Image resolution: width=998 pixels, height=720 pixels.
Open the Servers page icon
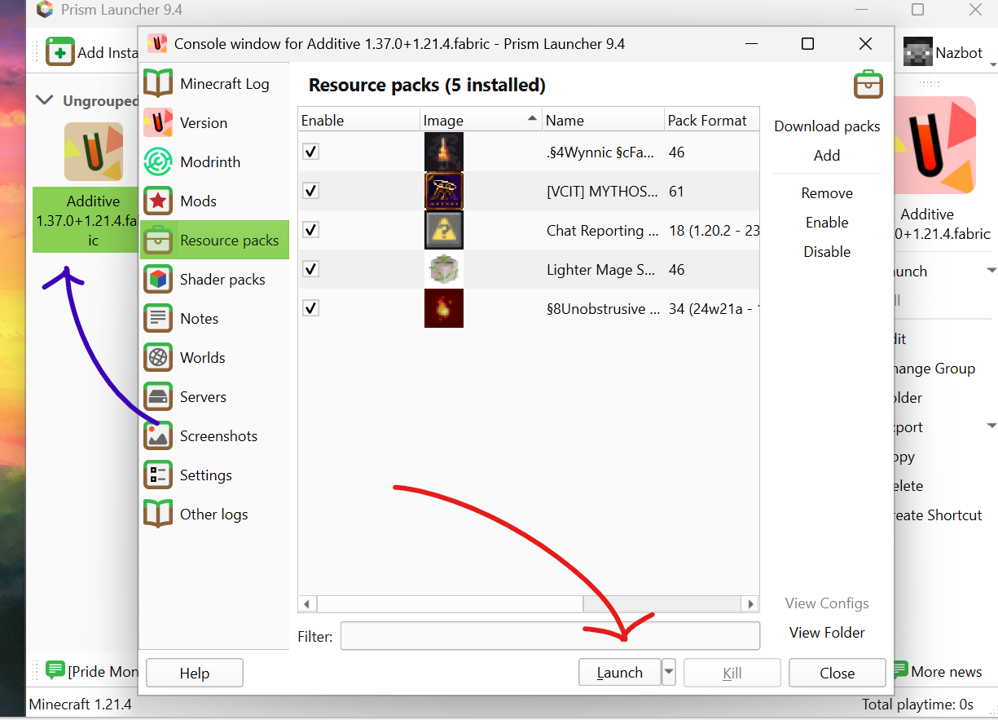click(158, 397)
